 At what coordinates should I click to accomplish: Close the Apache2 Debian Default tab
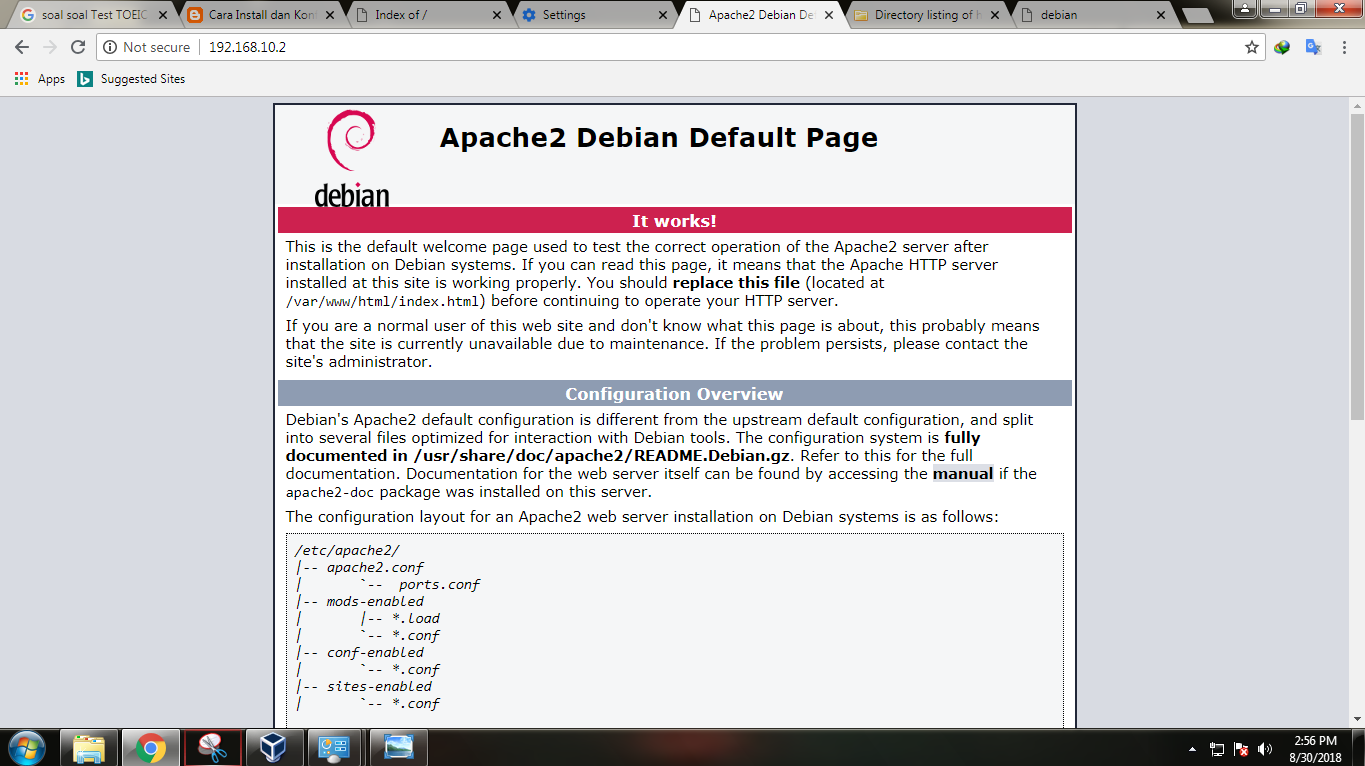[828, 15]
